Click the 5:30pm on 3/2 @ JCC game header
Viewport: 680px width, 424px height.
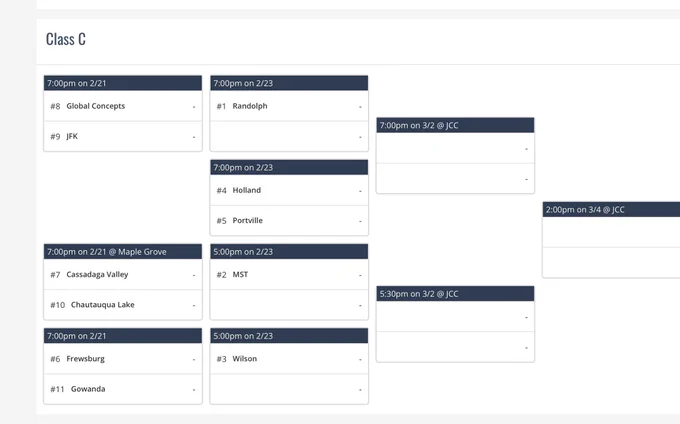click(x=455, y=294)
